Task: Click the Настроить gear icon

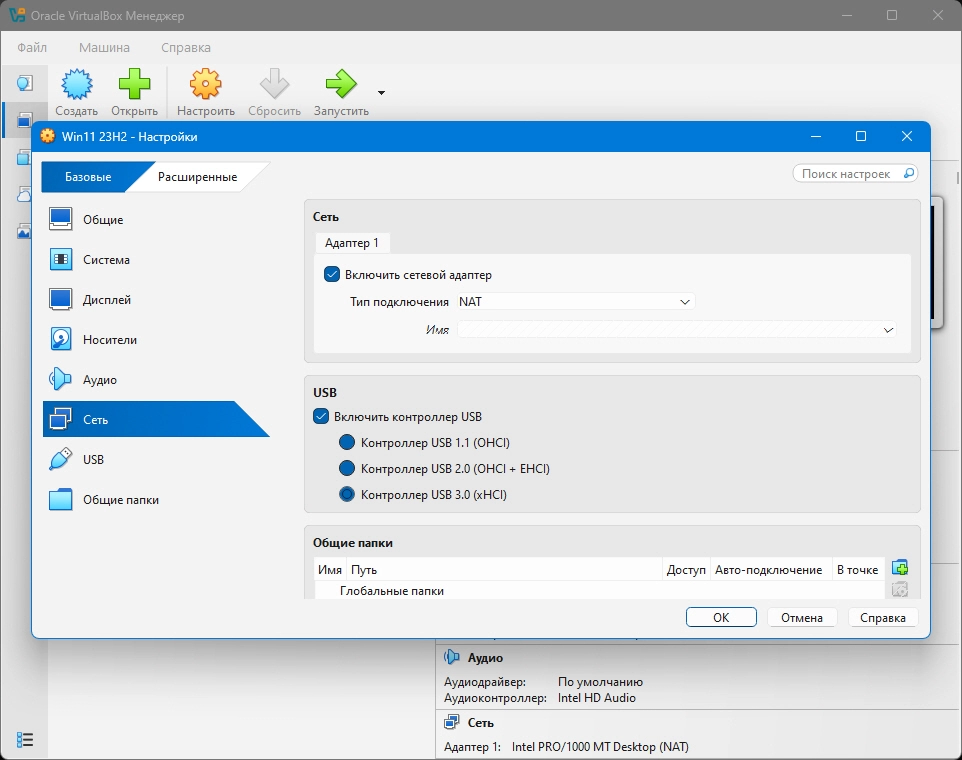Action: pos(206,84)
